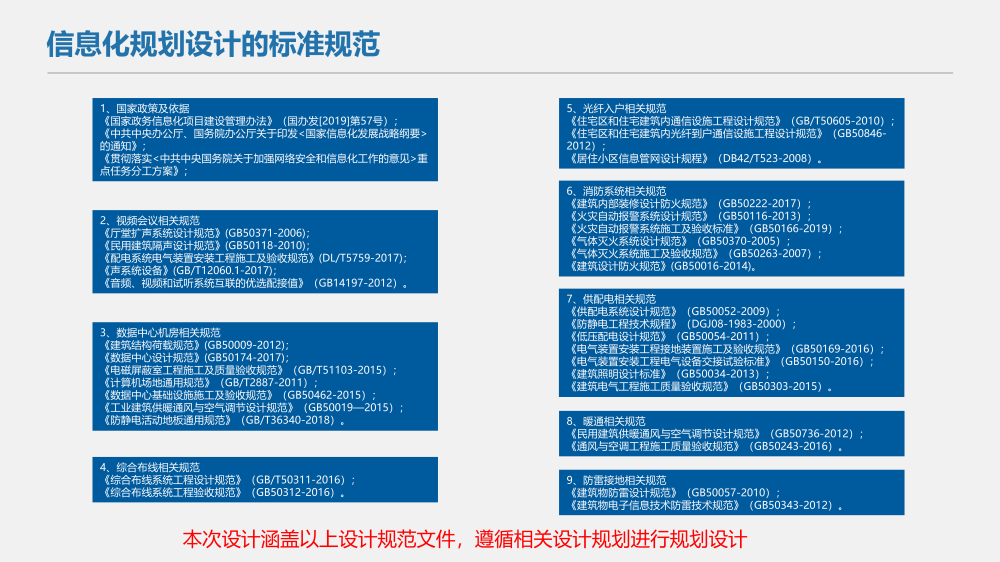Click line with GB50150-2016

(x=721, y=361)
